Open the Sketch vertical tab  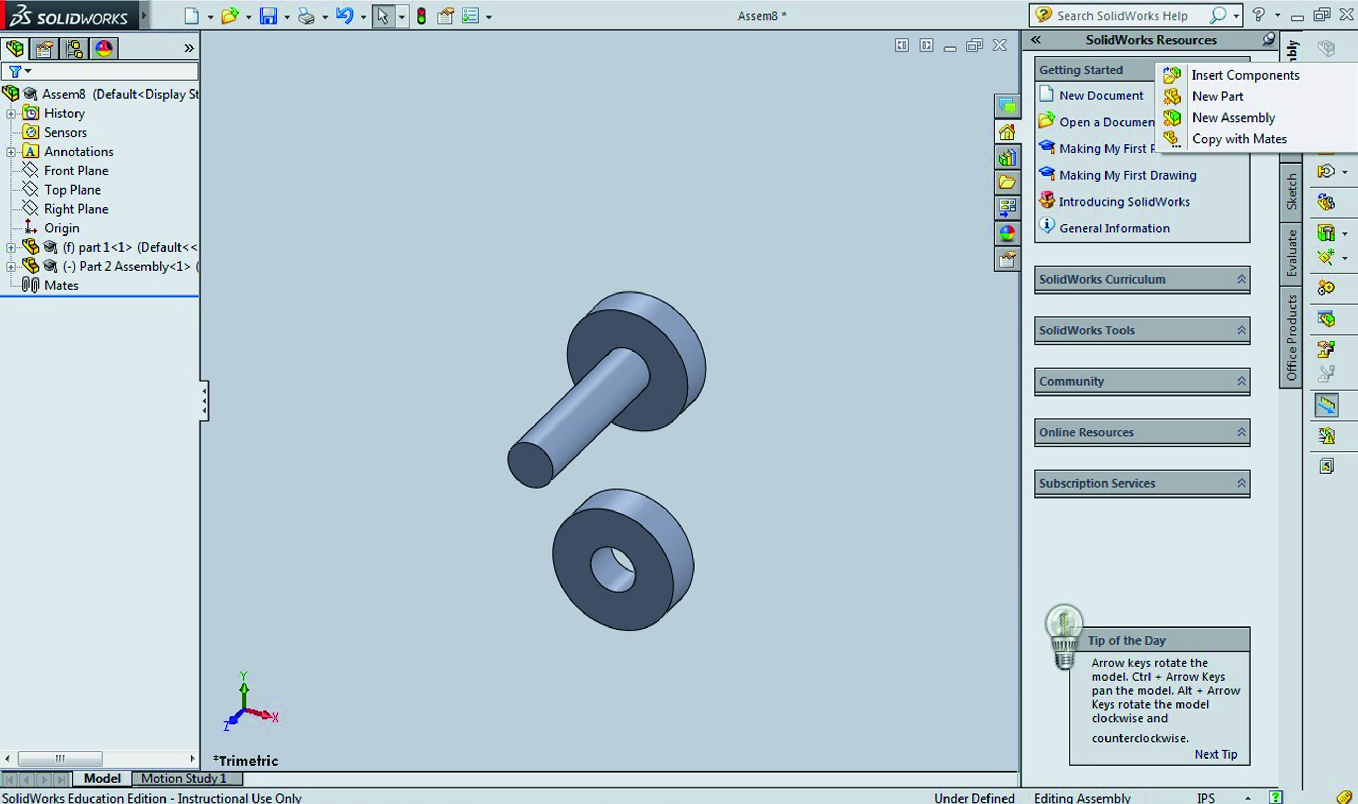1291,192
